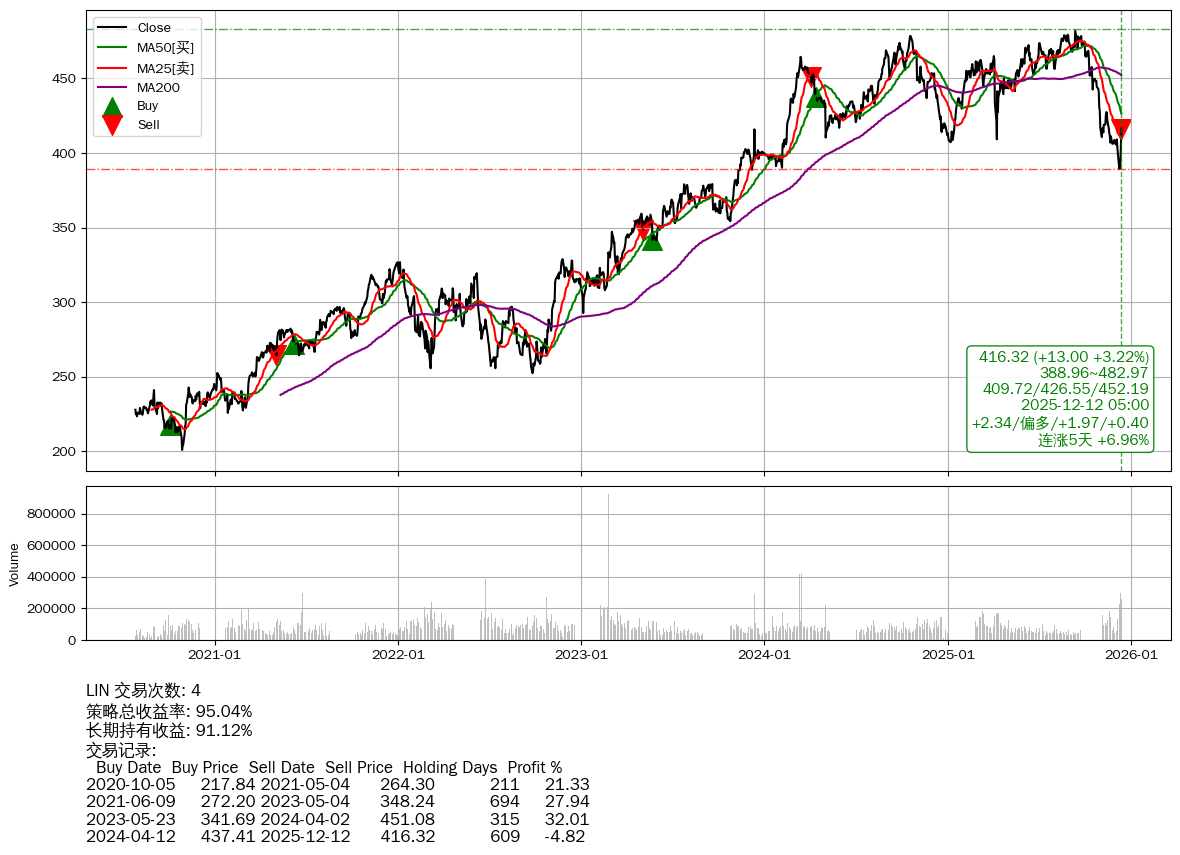Select the red sell marker at December 2025
This screenshot has width=1180, height=855.
[x=1121, y=128]
